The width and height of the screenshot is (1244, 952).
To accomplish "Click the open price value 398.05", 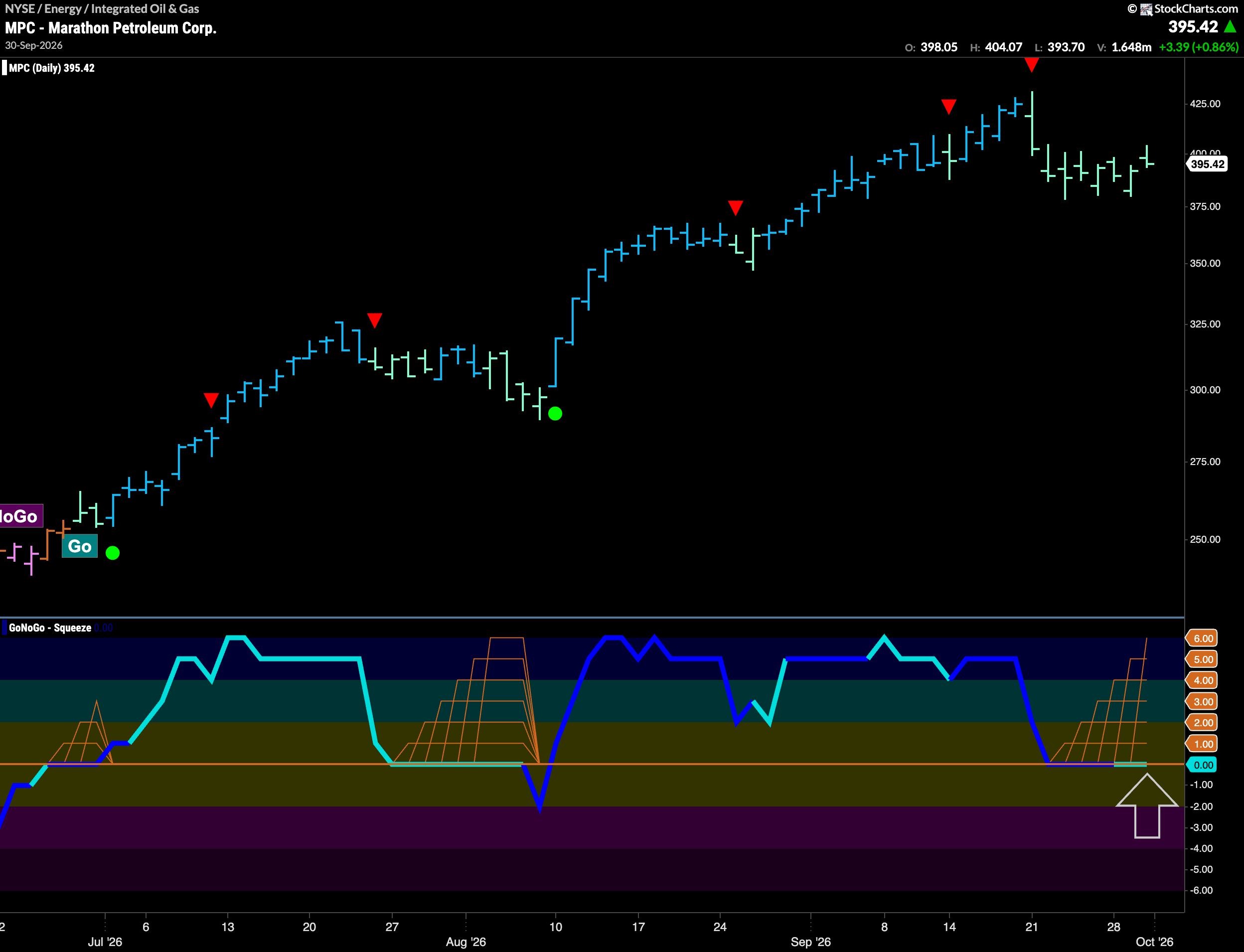I will (x=938, y=47).
